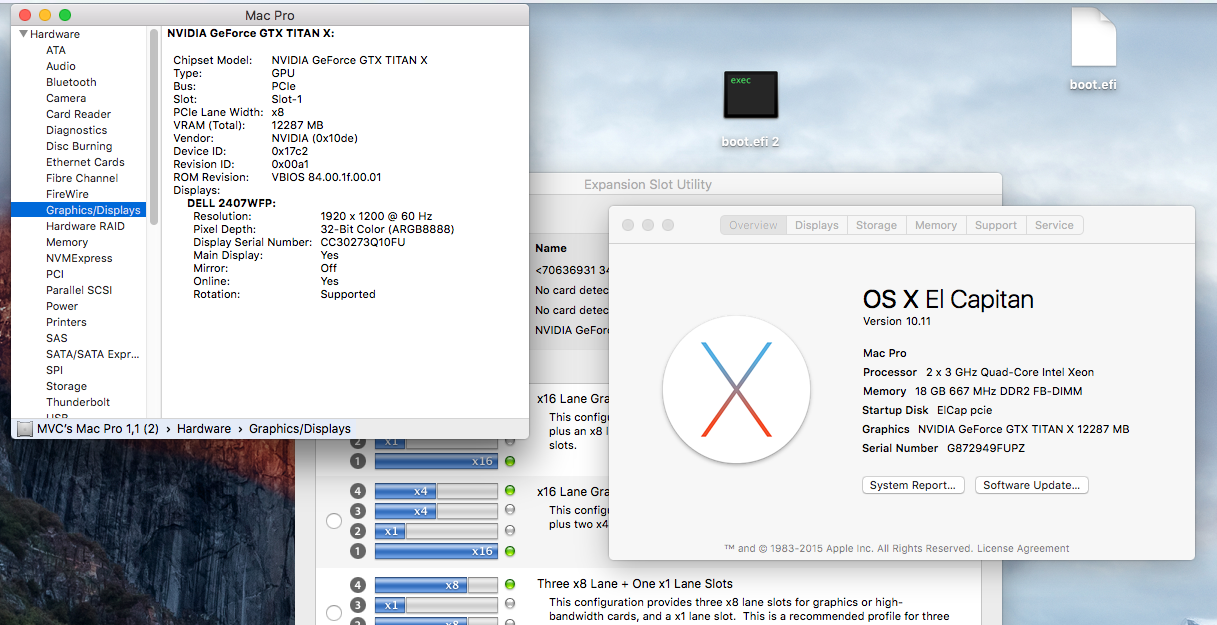Open the Service tab in About This Mac
This screenshot has height=625, width=1217.
[x=1054, y=225]
